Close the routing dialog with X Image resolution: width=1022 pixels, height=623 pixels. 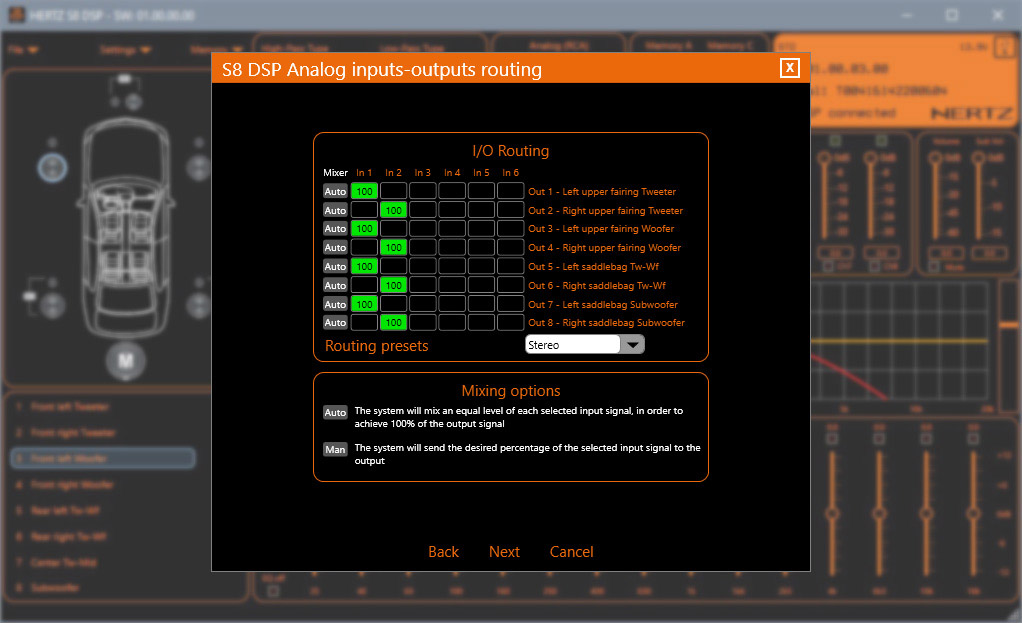pyautogui.click(x=789, y=68)
